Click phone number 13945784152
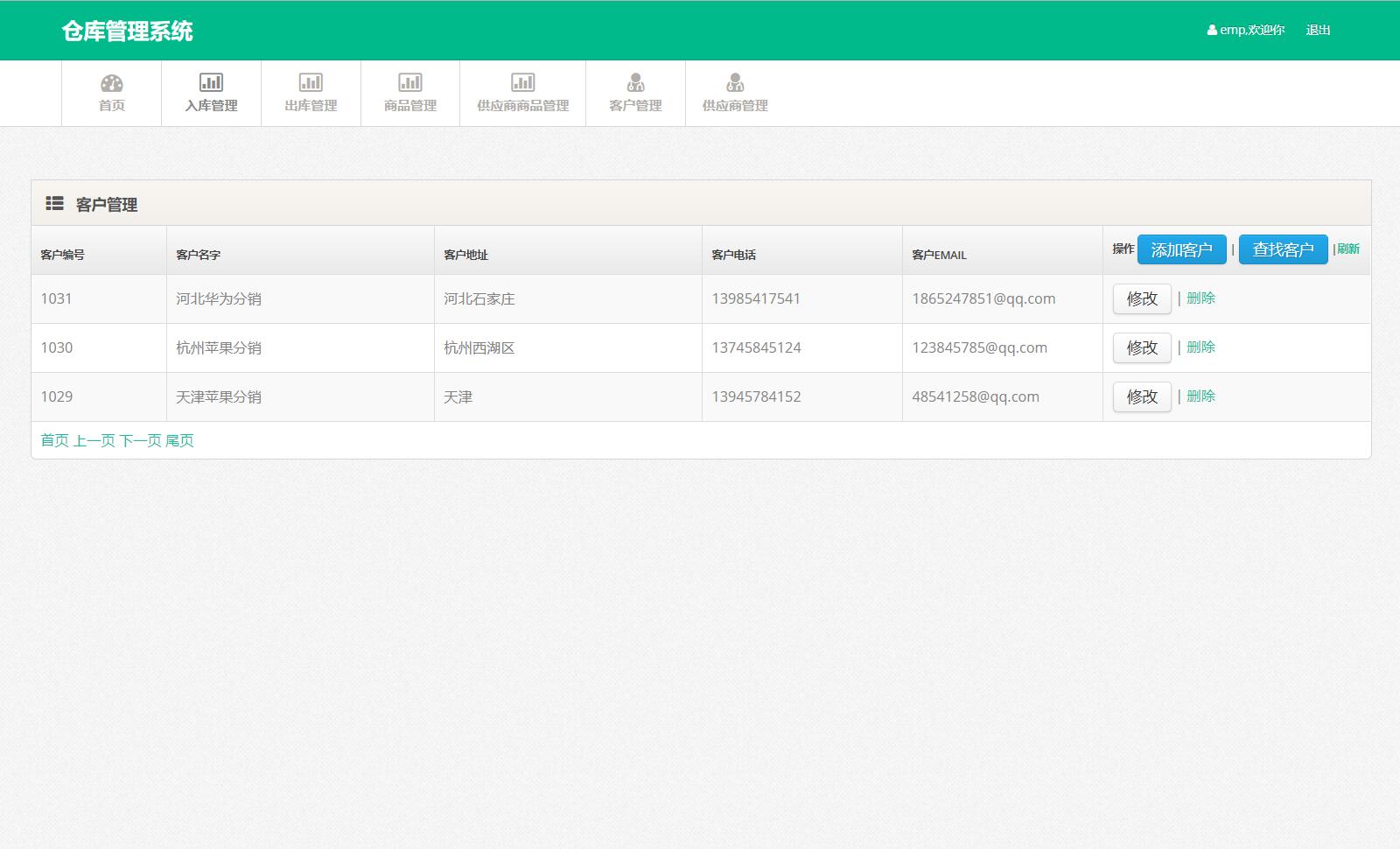Viewport: 1400px width, 849px height. click(x=756, y=396)
